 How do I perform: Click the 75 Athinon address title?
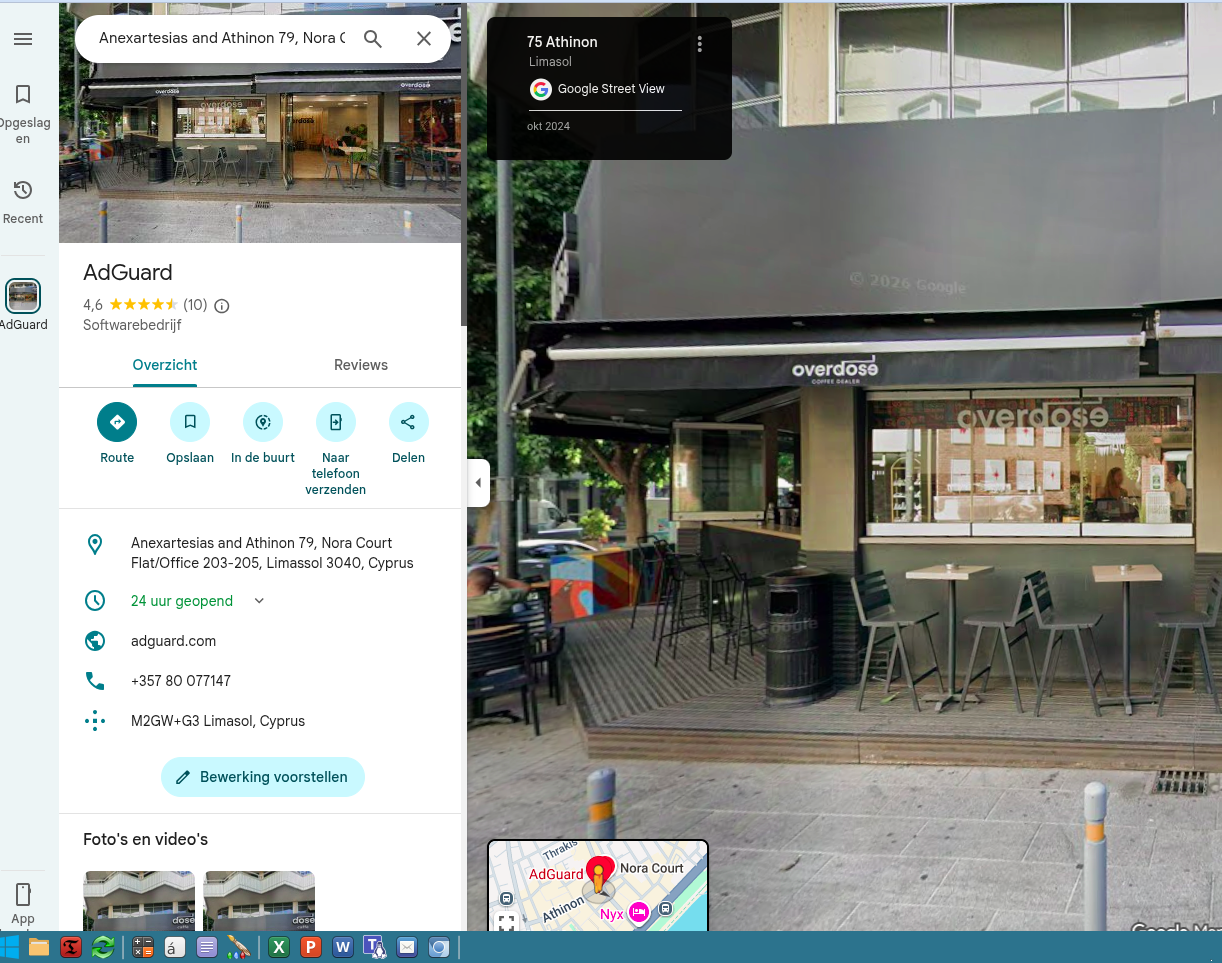562,42
